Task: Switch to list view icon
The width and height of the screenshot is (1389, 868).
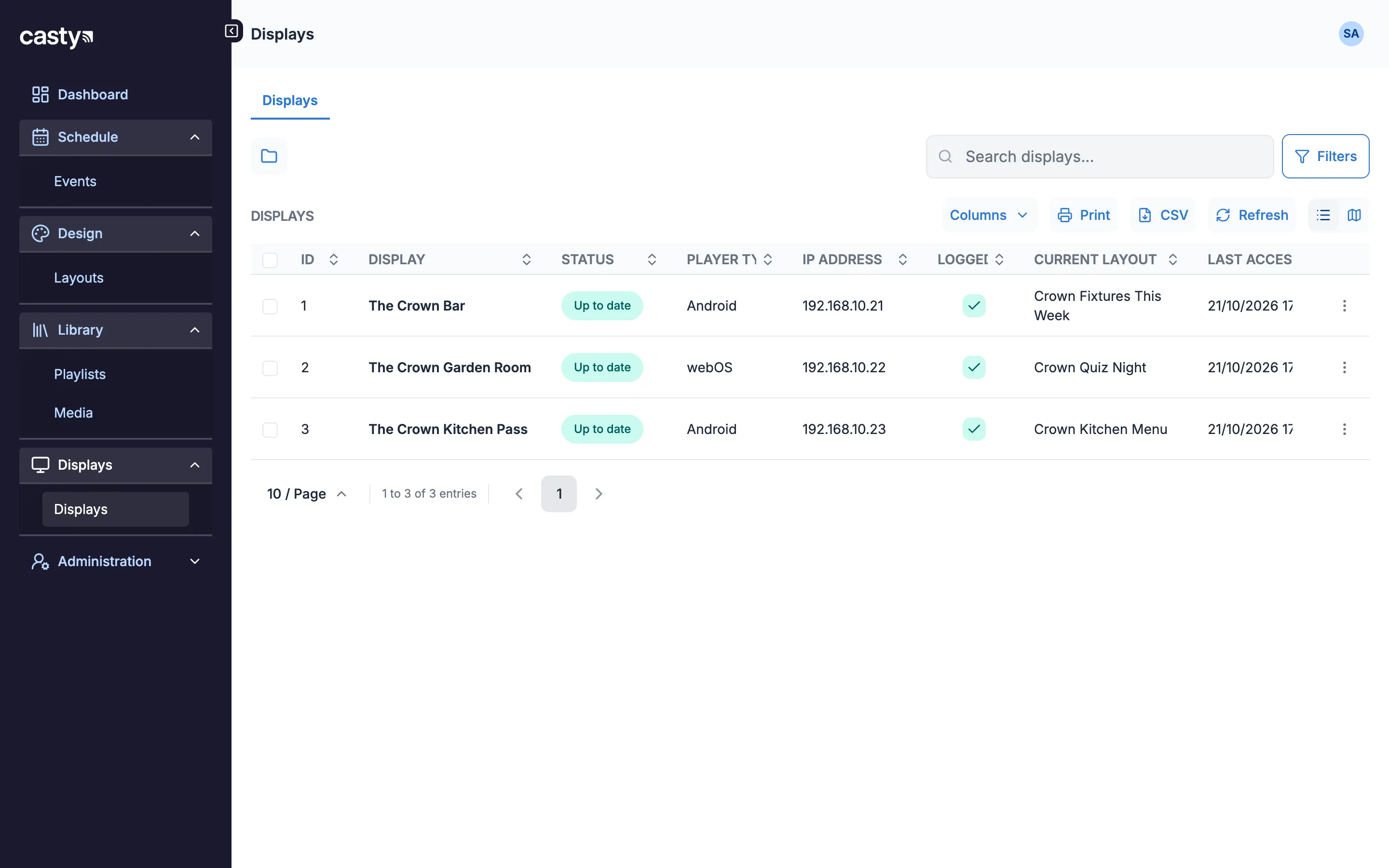Action: [1323, 215]
